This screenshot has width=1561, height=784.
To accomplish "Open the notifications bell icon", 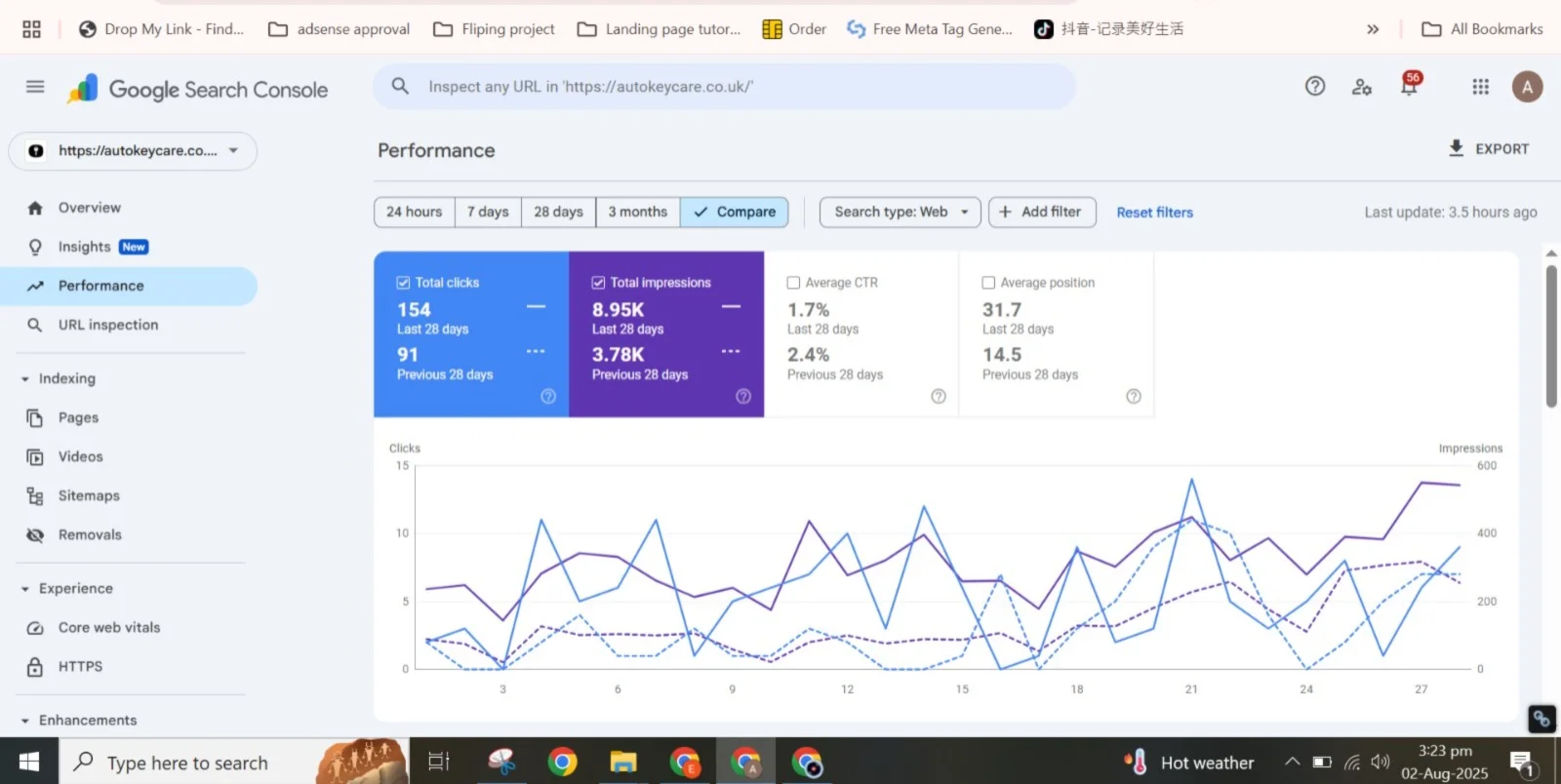I will pyautogui.click(x=1409, y=87).
